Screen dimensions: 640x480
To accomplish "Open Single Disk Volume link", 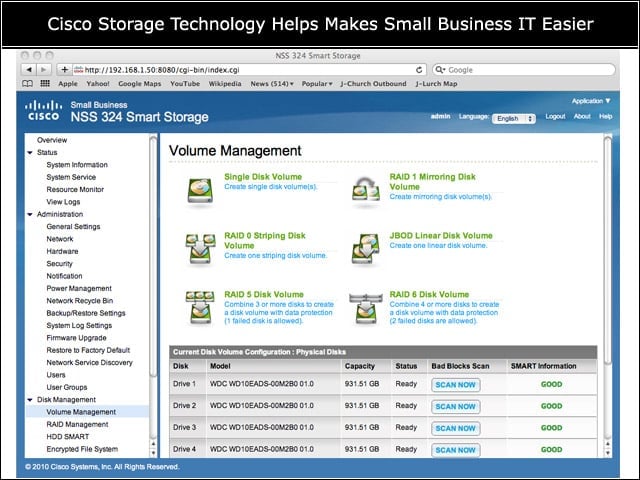I will tap(263, 177).
